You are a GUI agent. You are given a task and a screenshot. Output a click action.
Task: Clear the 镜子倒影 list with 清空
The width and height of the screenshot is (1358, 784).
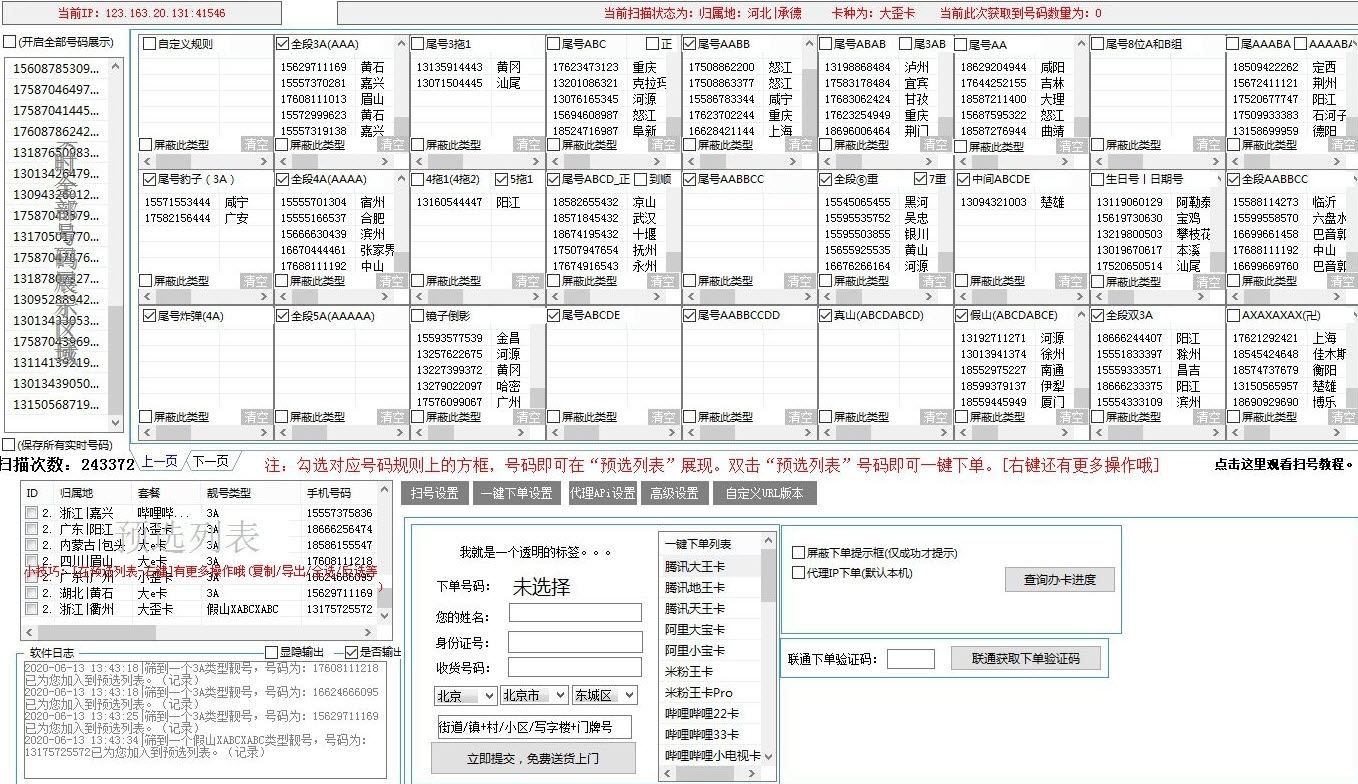click(528, 417)
